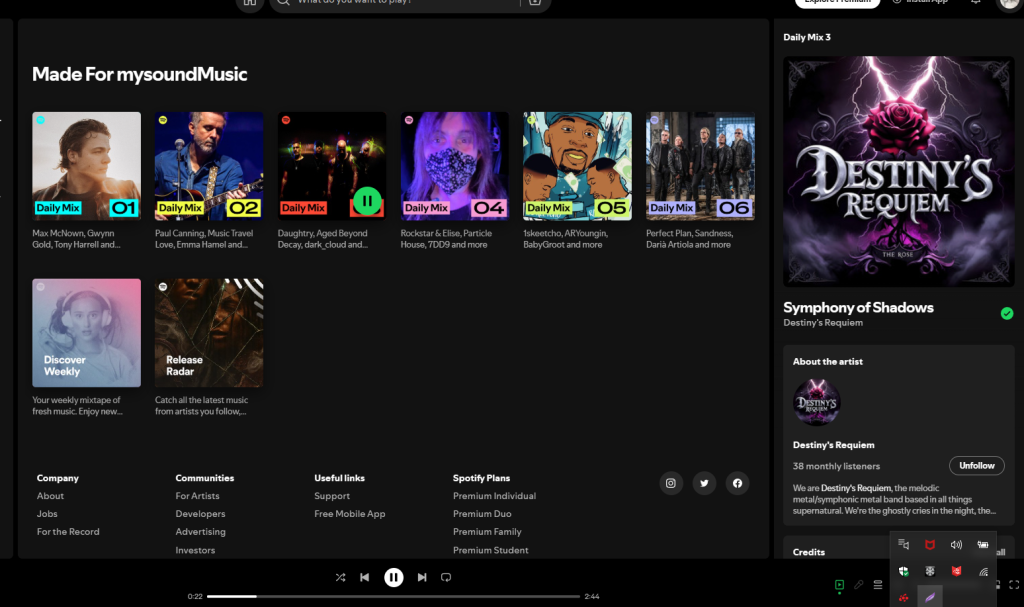Viewport: 1024px width, 607px height.
Task: Click the audio device list tray icon
Action: point(903,545)
